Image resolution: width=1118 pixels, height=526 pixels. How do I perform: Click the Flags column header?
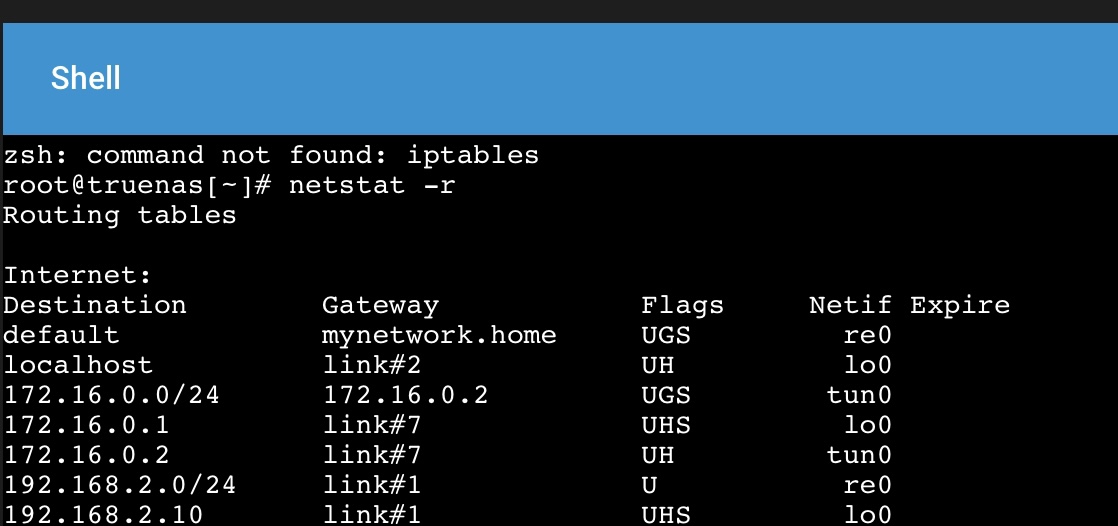(682, 305)
